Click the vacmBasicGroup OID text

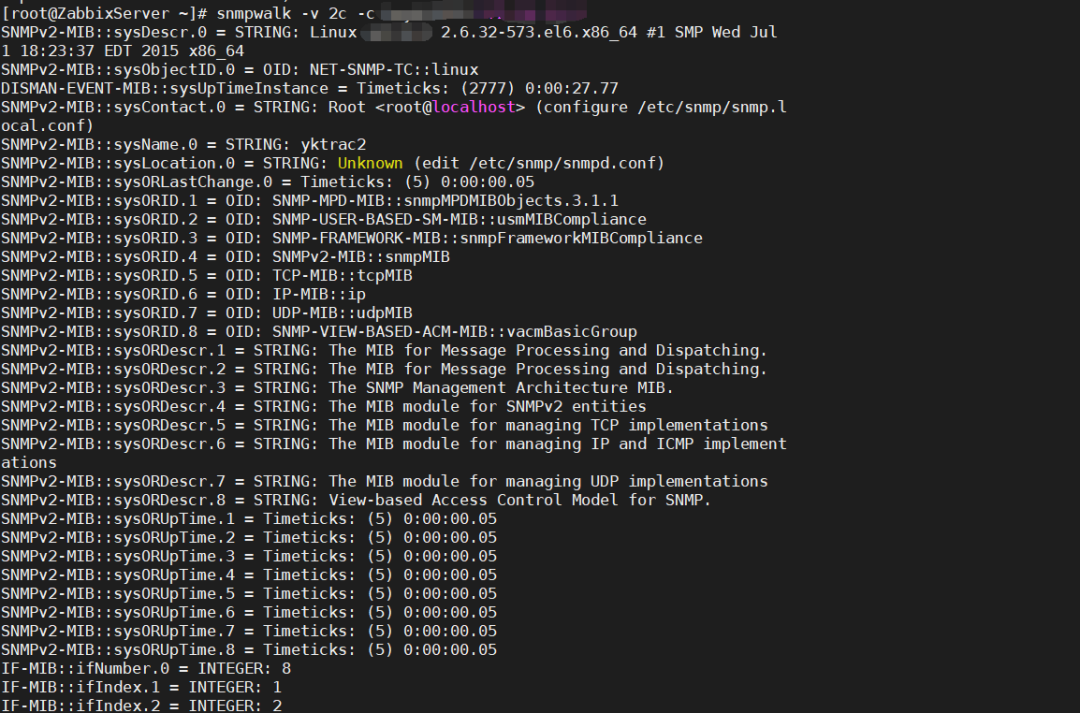tap(572, 331)
